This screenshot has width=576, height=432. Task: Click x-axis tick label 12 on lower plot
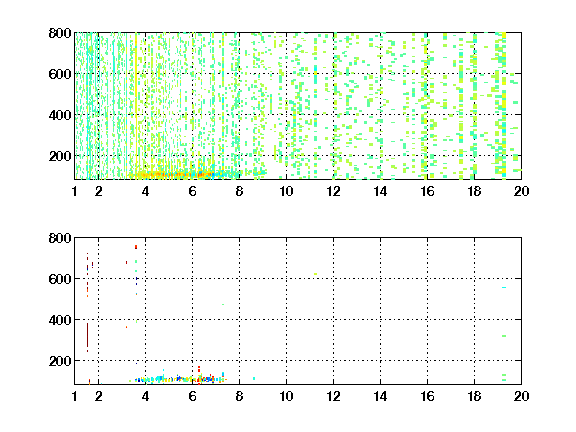click(x=333, y=396)
